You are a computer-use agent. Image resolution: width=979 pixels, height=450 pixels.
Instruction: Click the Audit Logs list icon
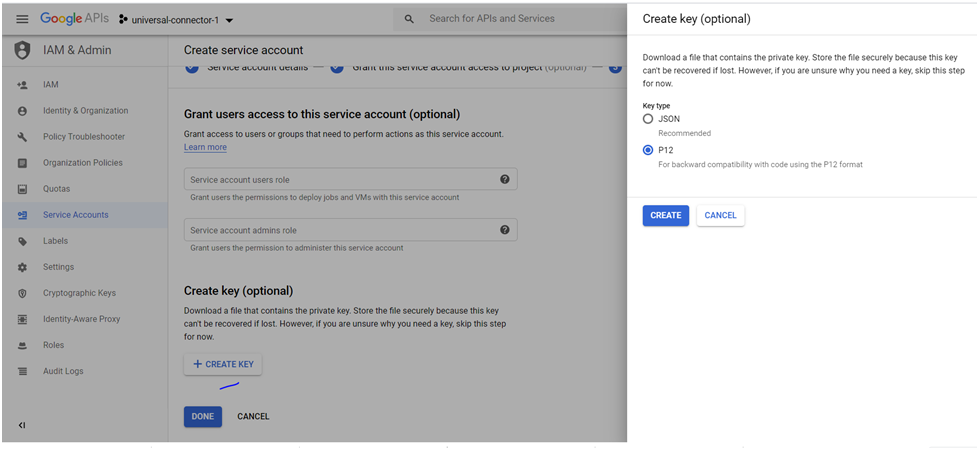point(22,371)
